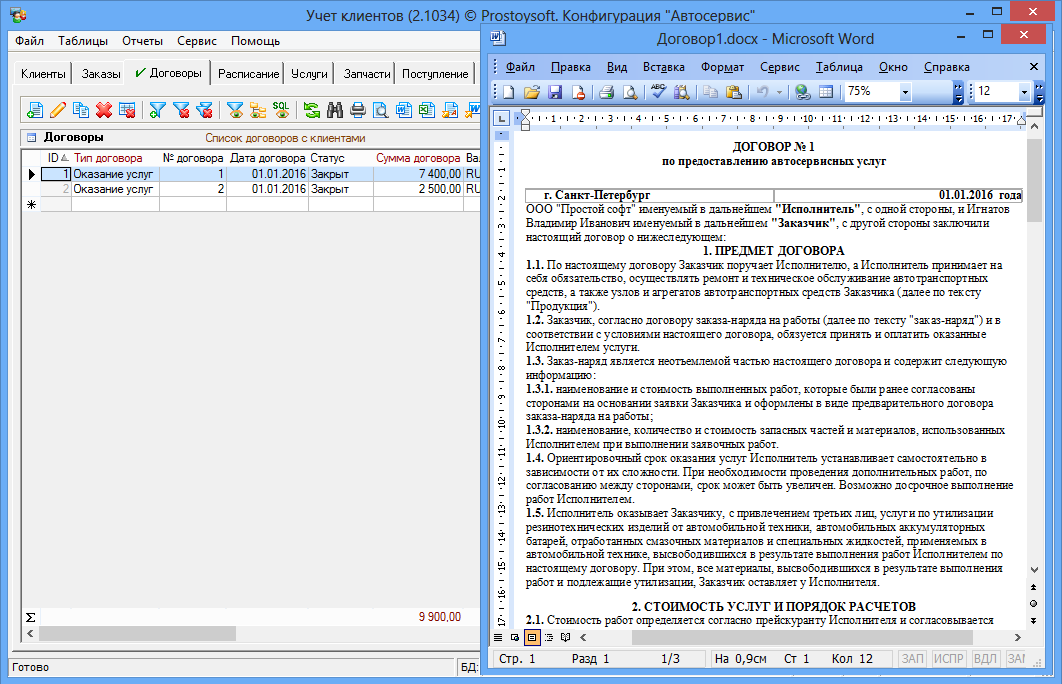The image size is (1062, 684).
Task: Open the Файл menu in Учет клиентов
Action: 30,41
